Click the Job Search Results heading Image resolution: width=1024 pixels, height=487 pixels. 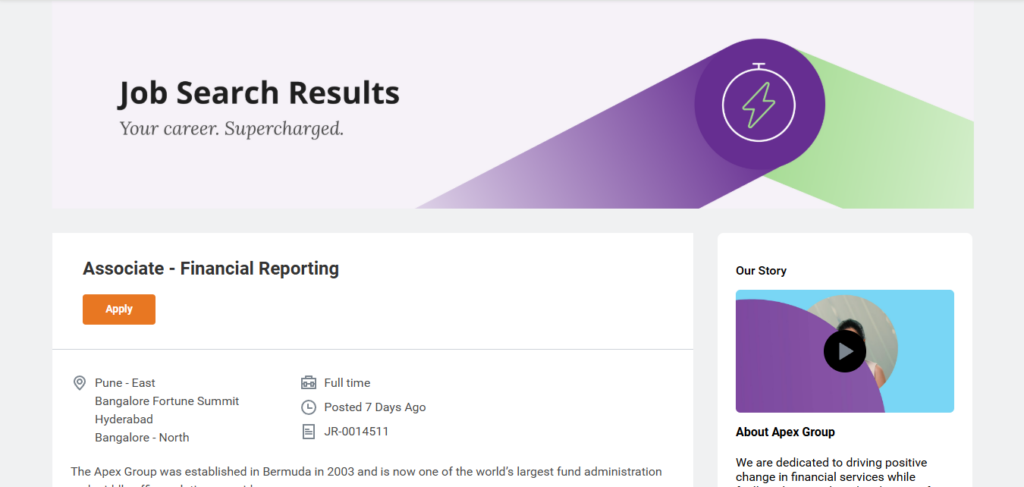pos(259,93)
